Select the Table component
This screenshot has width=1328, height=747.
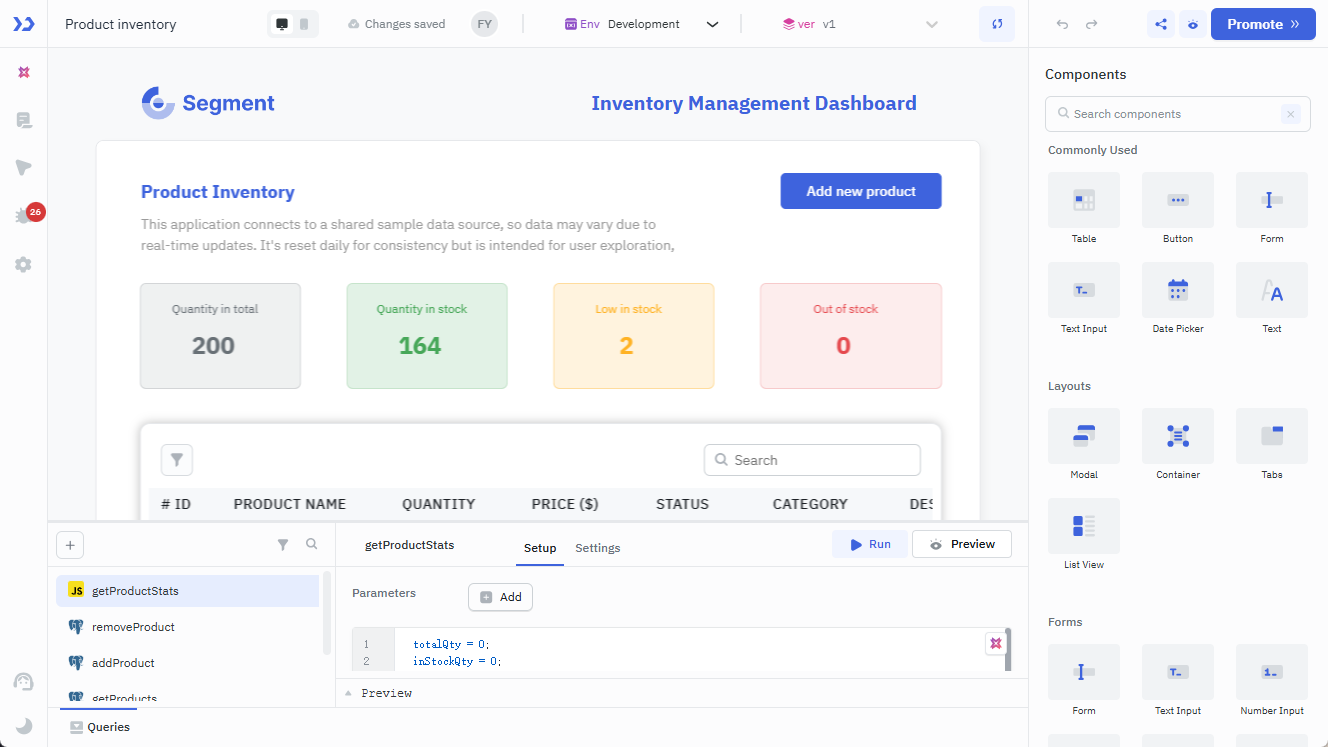tap(1084, 208)
